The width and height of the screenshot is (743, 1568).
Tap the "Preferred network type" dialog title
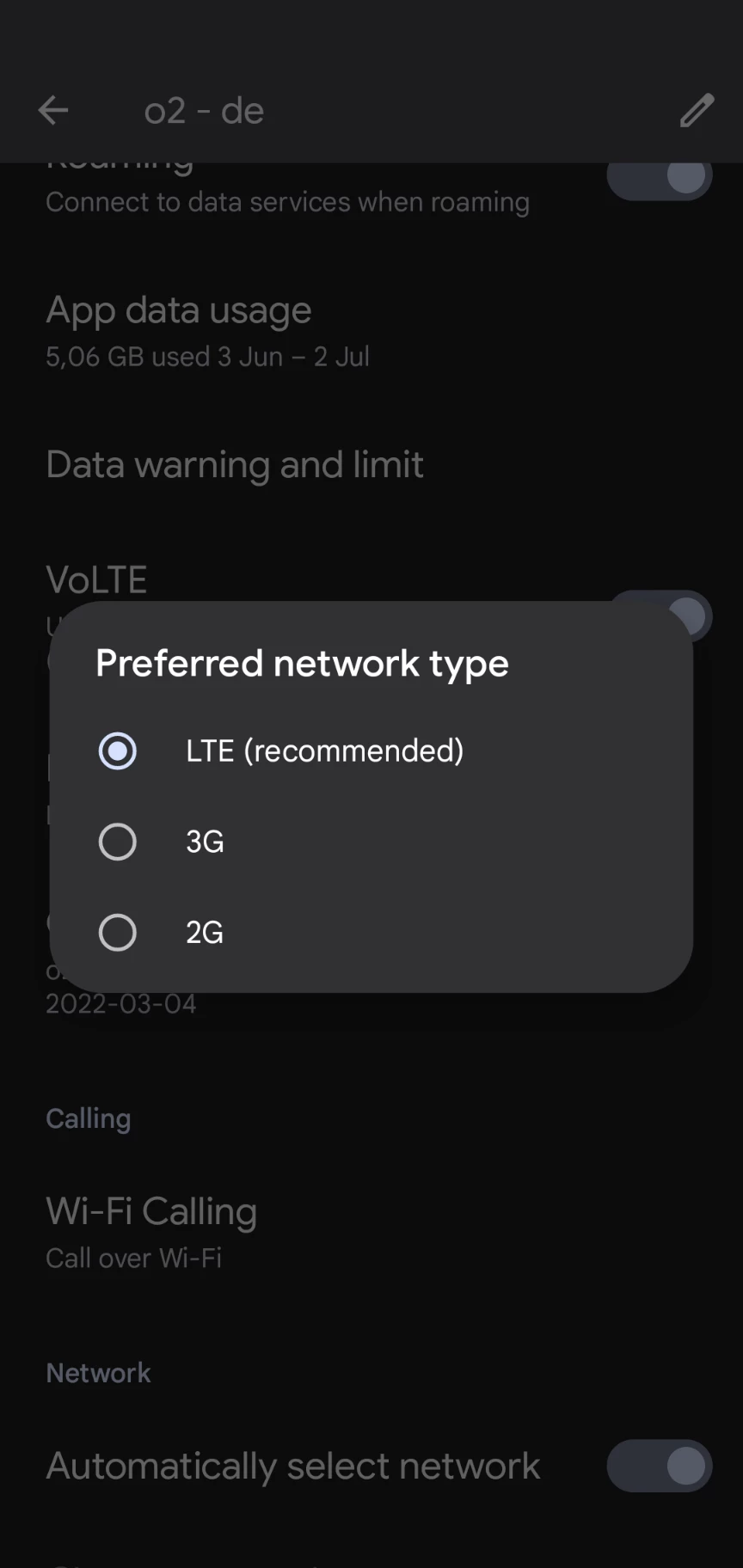(x=302, y=663)
